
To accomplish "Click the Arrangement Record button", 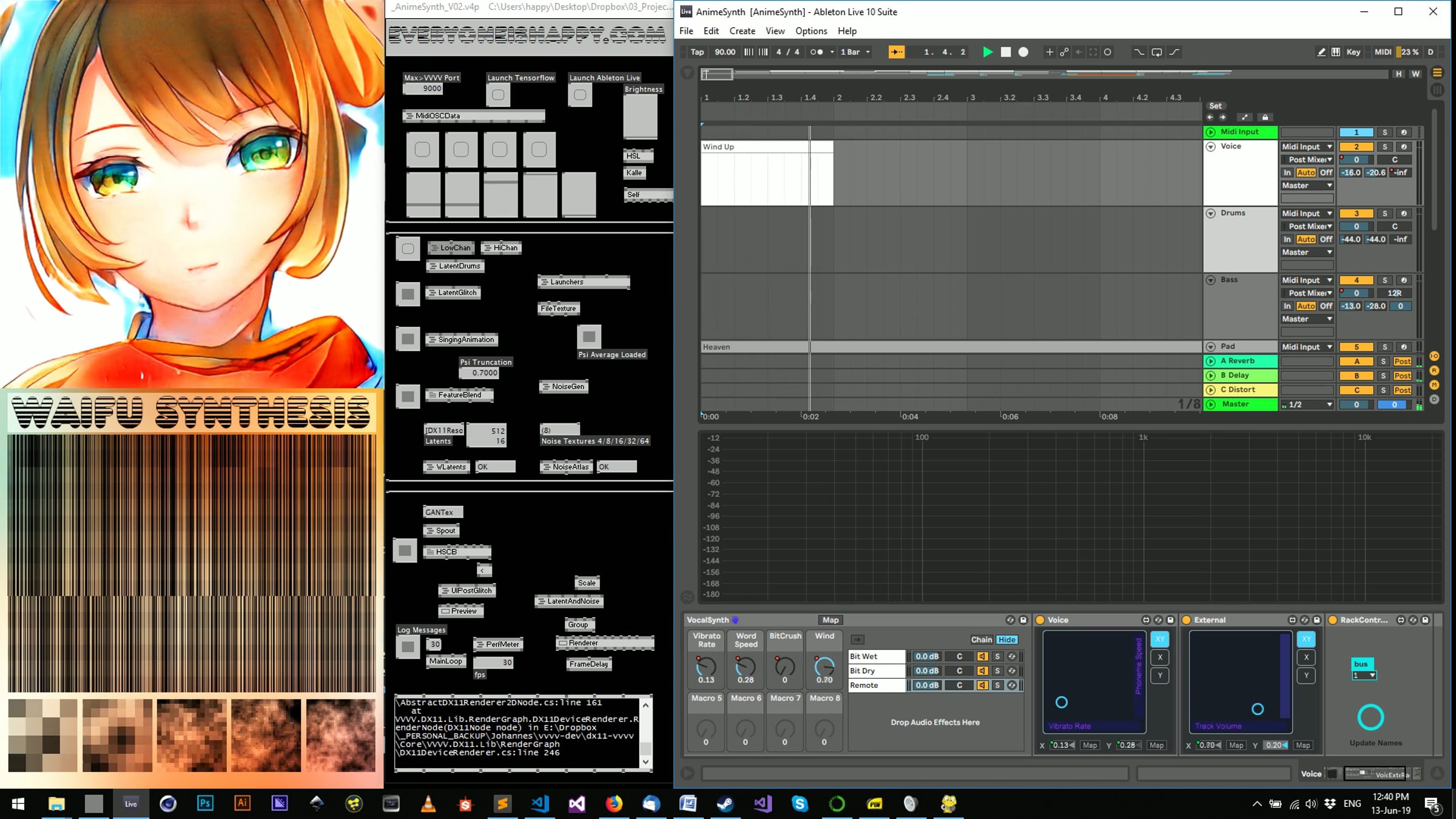I will click(x=1023, y=52).
